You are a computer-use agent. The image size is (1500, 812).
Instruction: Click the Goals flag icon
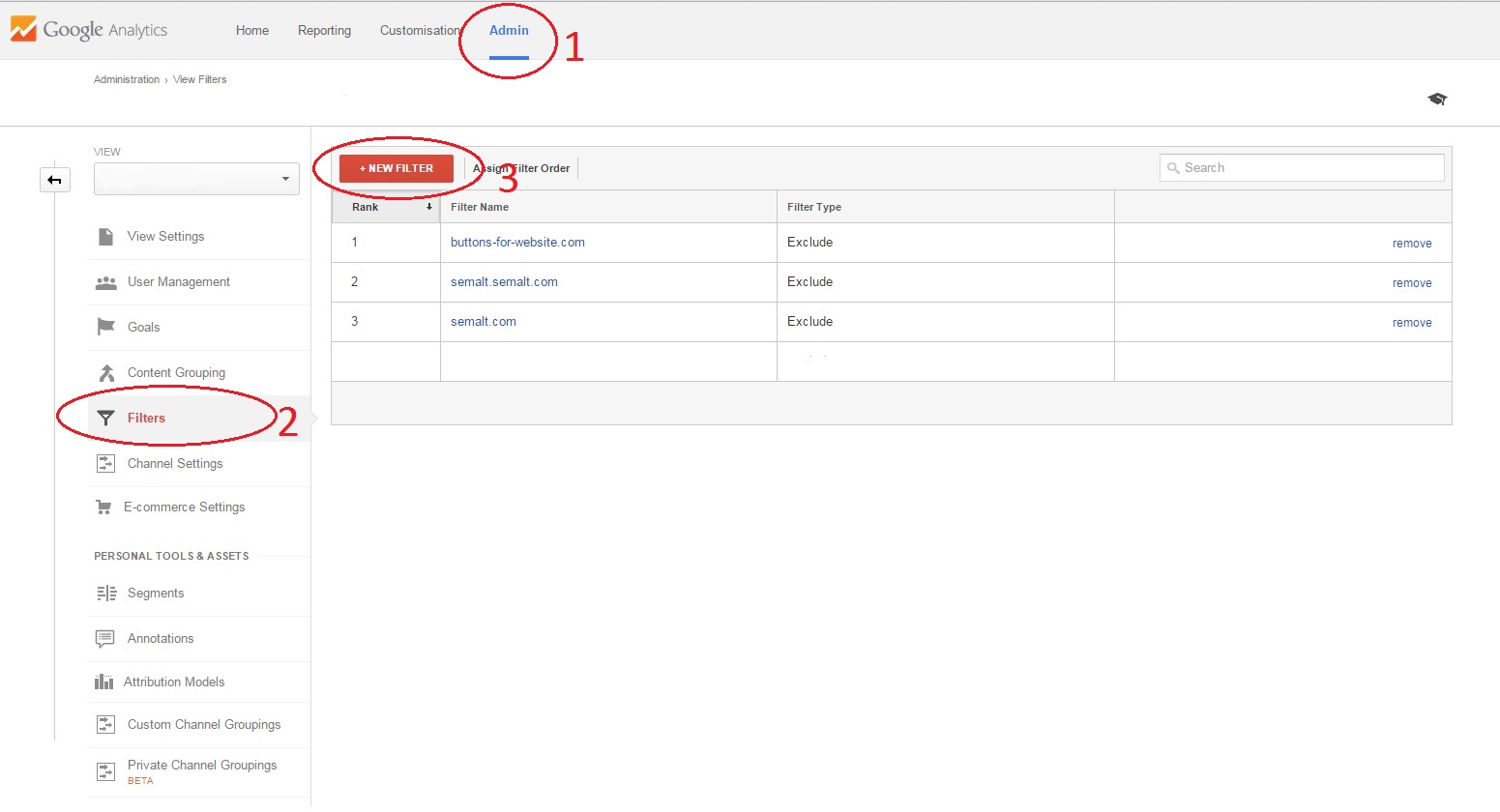106,327
